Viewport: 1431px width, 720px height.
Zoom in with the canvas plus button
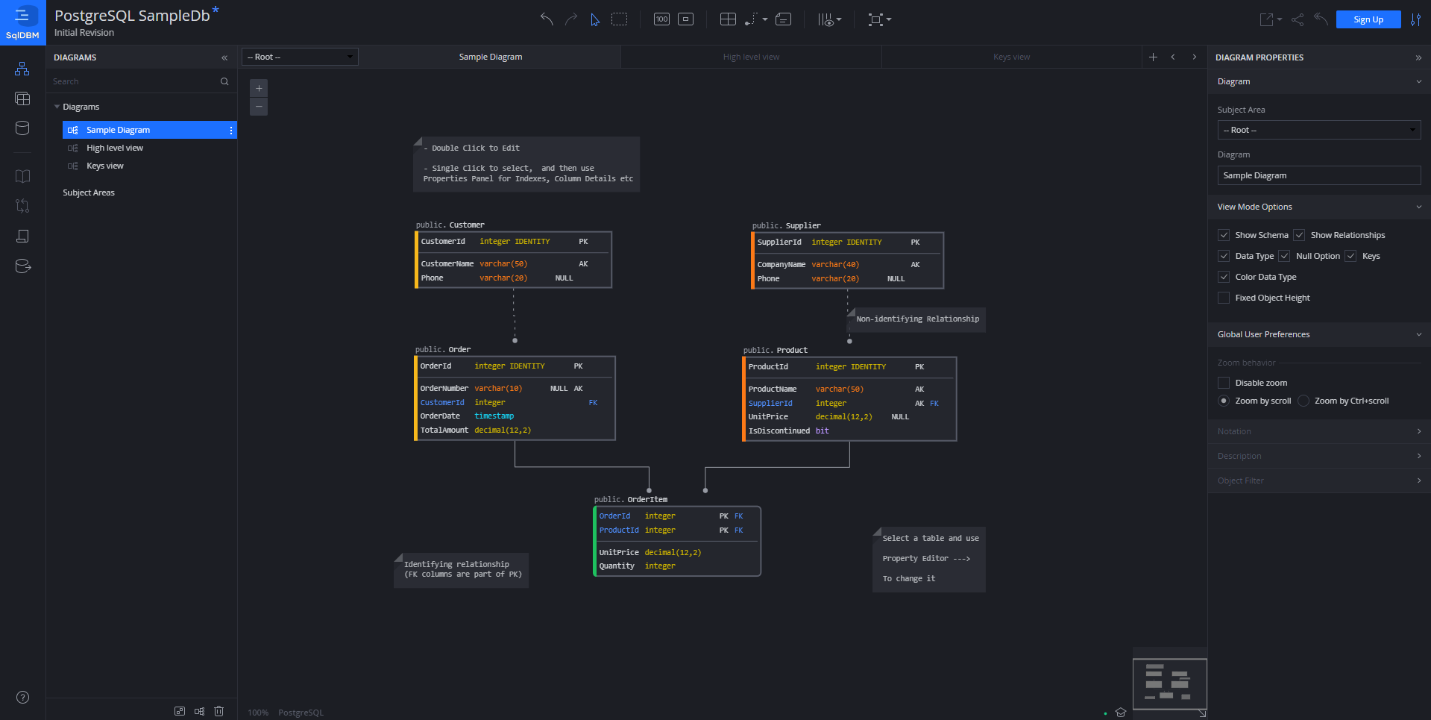click(x=259, y=88)
